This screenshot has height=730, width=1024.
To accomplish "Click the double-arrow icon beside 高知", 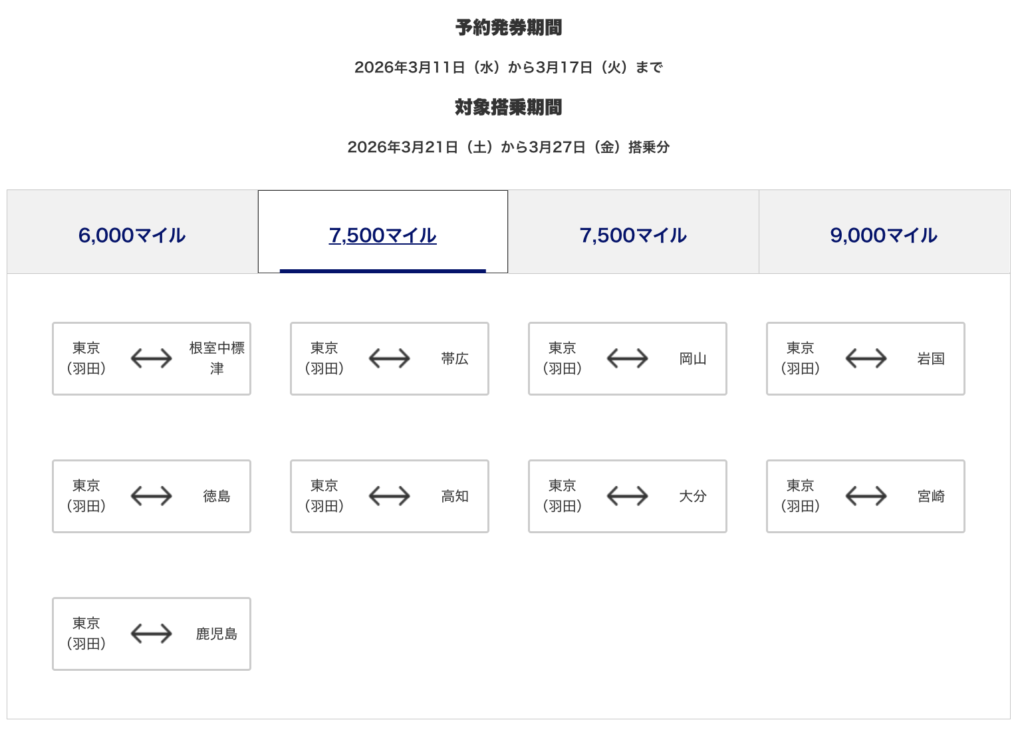I will coord(389,496).
